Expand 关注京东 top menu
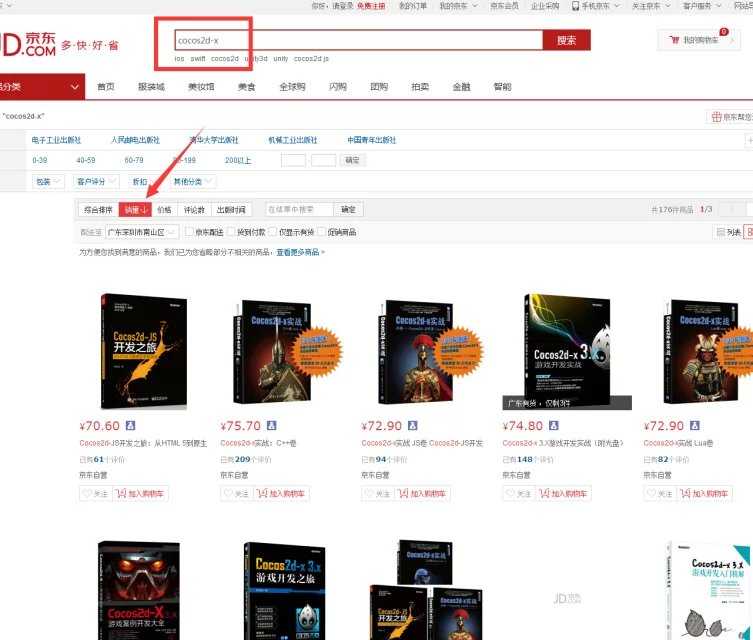The width and height of the screenshot is (753, 640). [651, 6]
